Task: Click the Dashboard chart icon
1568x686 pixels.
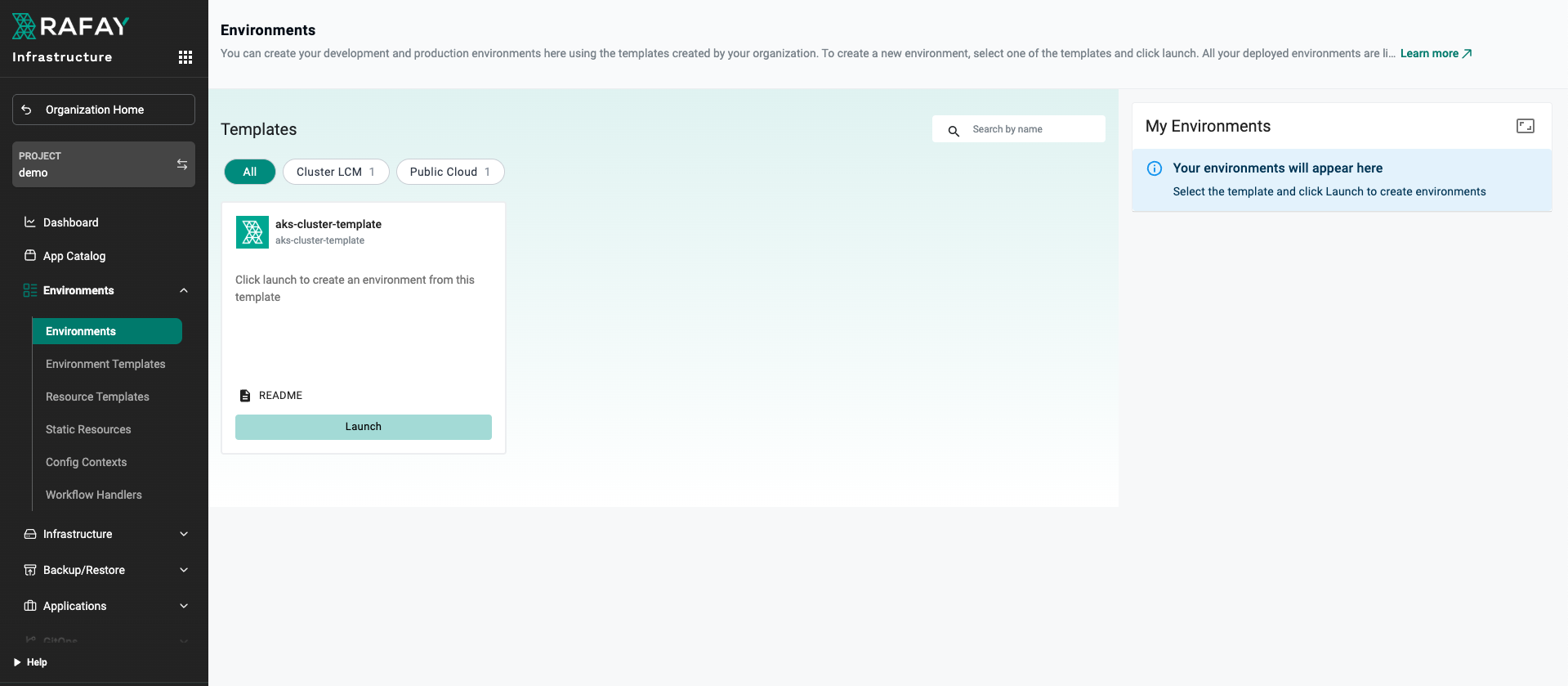Action: 30,222
